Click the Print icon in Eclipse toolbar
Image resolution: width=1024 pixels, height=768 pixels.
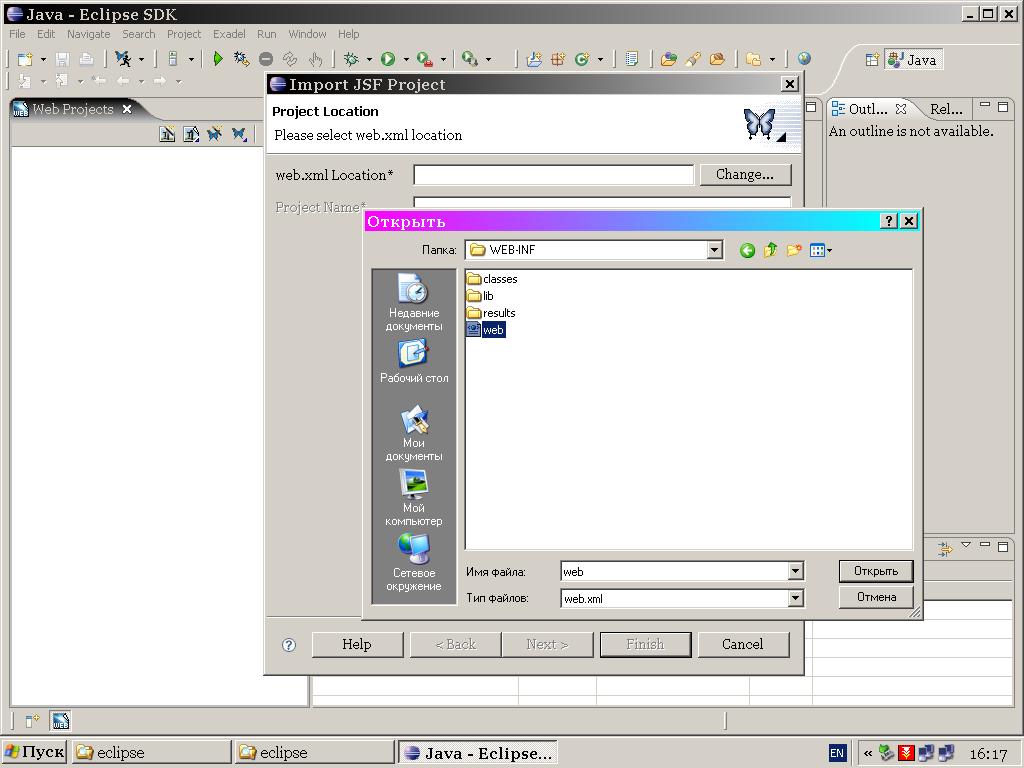click(86, 59)
